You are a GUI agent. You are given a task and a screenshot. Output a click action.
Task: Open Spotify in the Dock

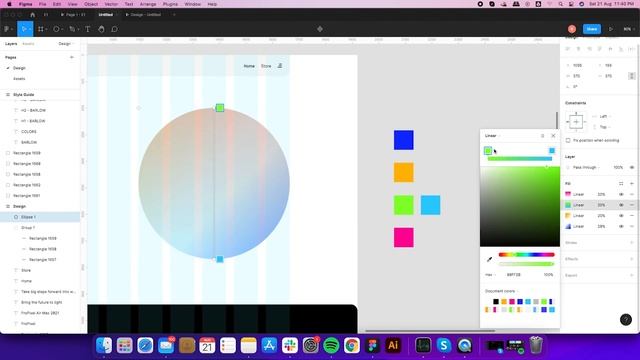pyautogui.click(x=331, y=345)
